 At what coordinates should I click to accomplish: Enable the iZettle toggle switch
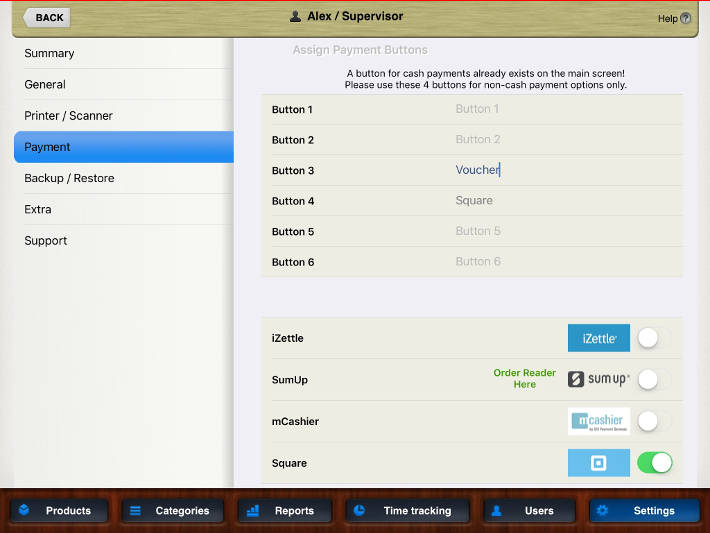pyautogui.click(x=654, y=338)
